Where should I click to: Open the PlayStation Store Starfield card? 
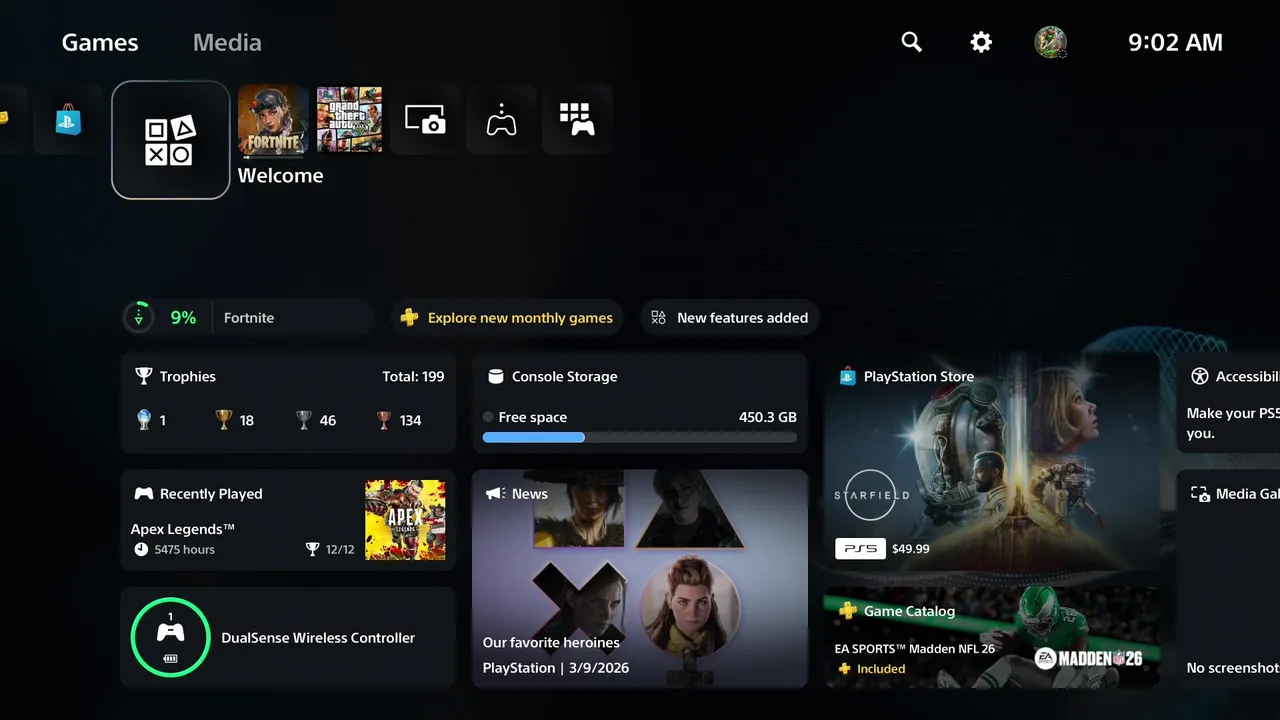[x=992, y=461]
